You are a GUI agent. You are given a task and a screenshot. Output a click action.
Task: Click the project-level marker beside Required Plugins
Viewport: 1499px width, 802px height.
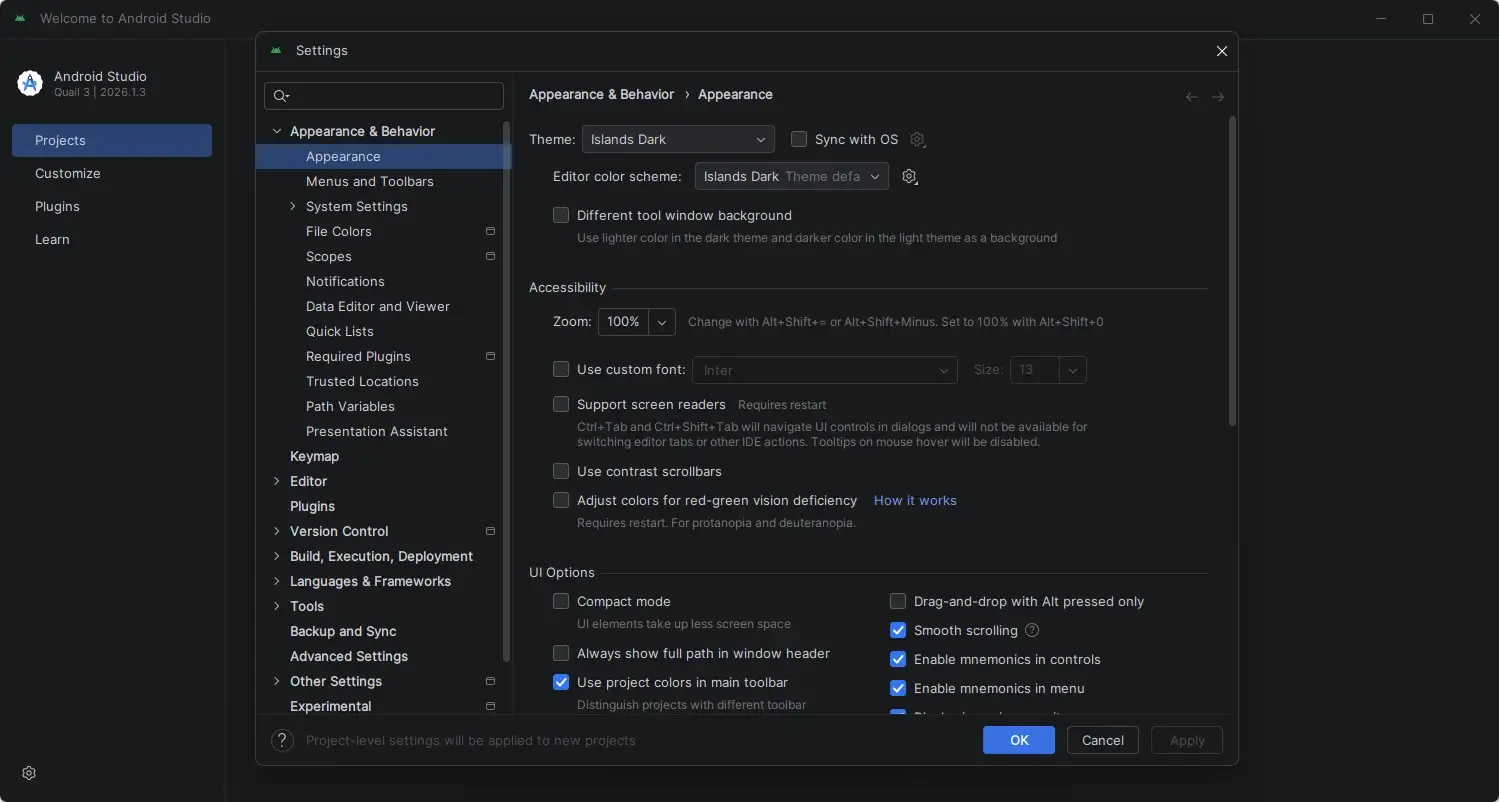490,356
